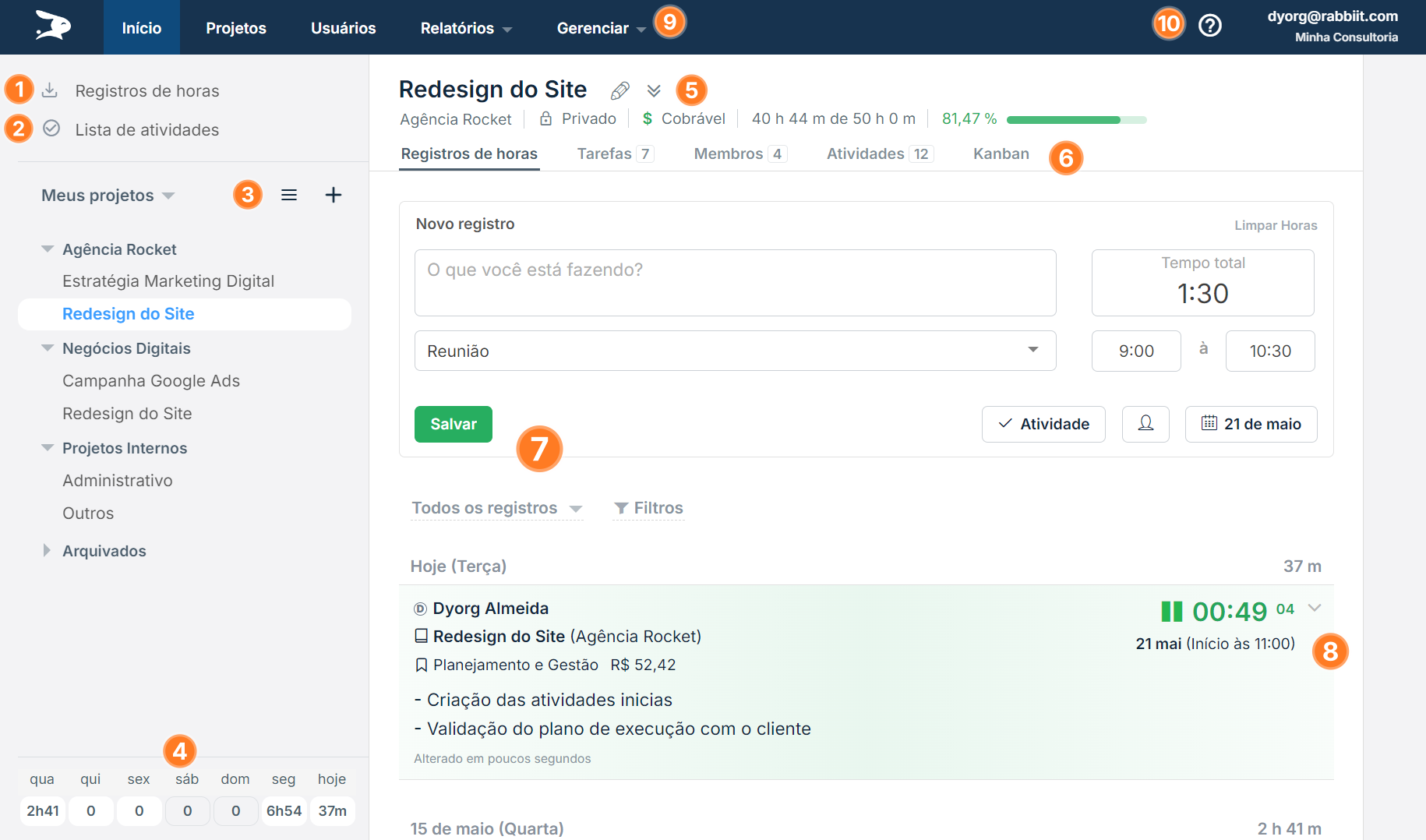The width and height of the screenshot is (1426, 840).
Task: Click the Filtros link
Action: 648,508
